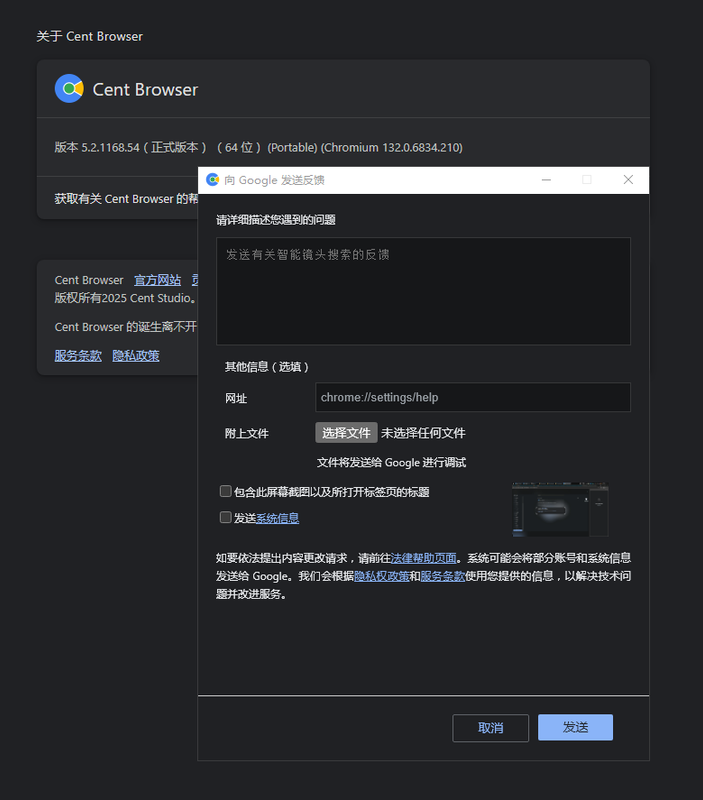Screen dimensions: 703x800
Task: Click the 网址 URL input field
Action: tap(473, 397)
